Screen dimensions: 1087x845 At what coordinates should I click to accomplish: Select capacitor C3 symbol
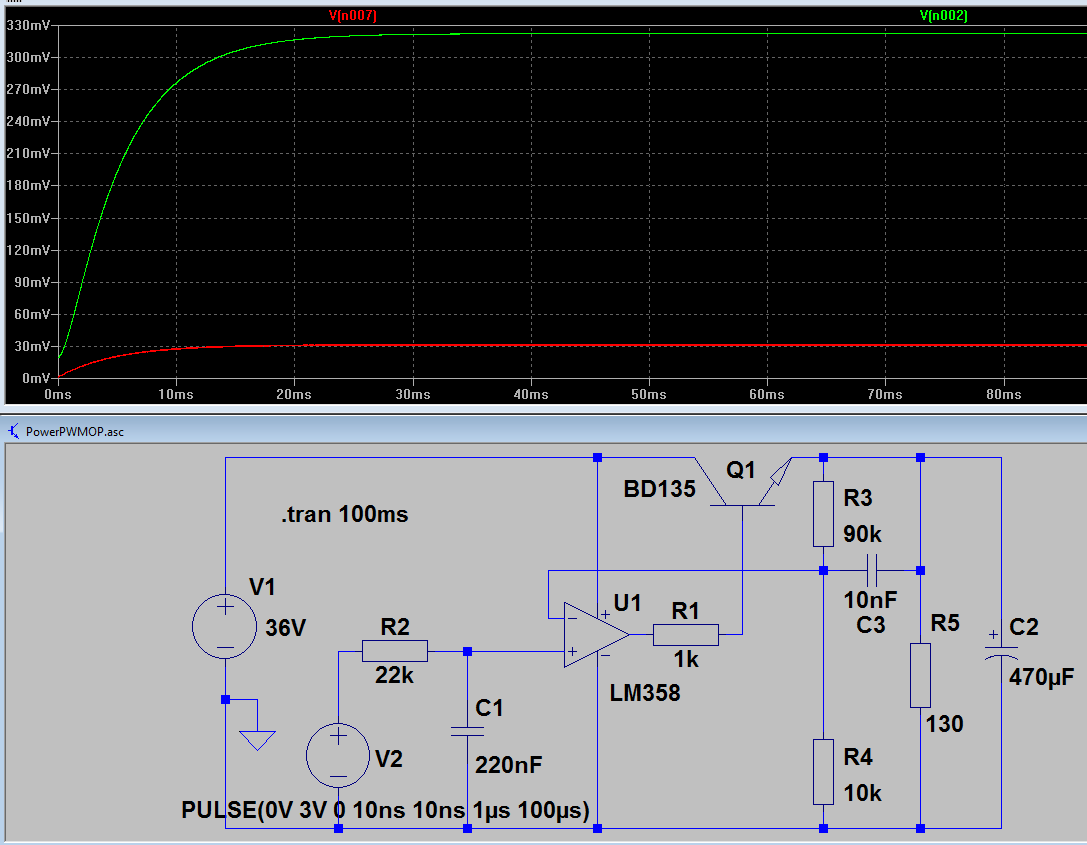pos(872,570)
